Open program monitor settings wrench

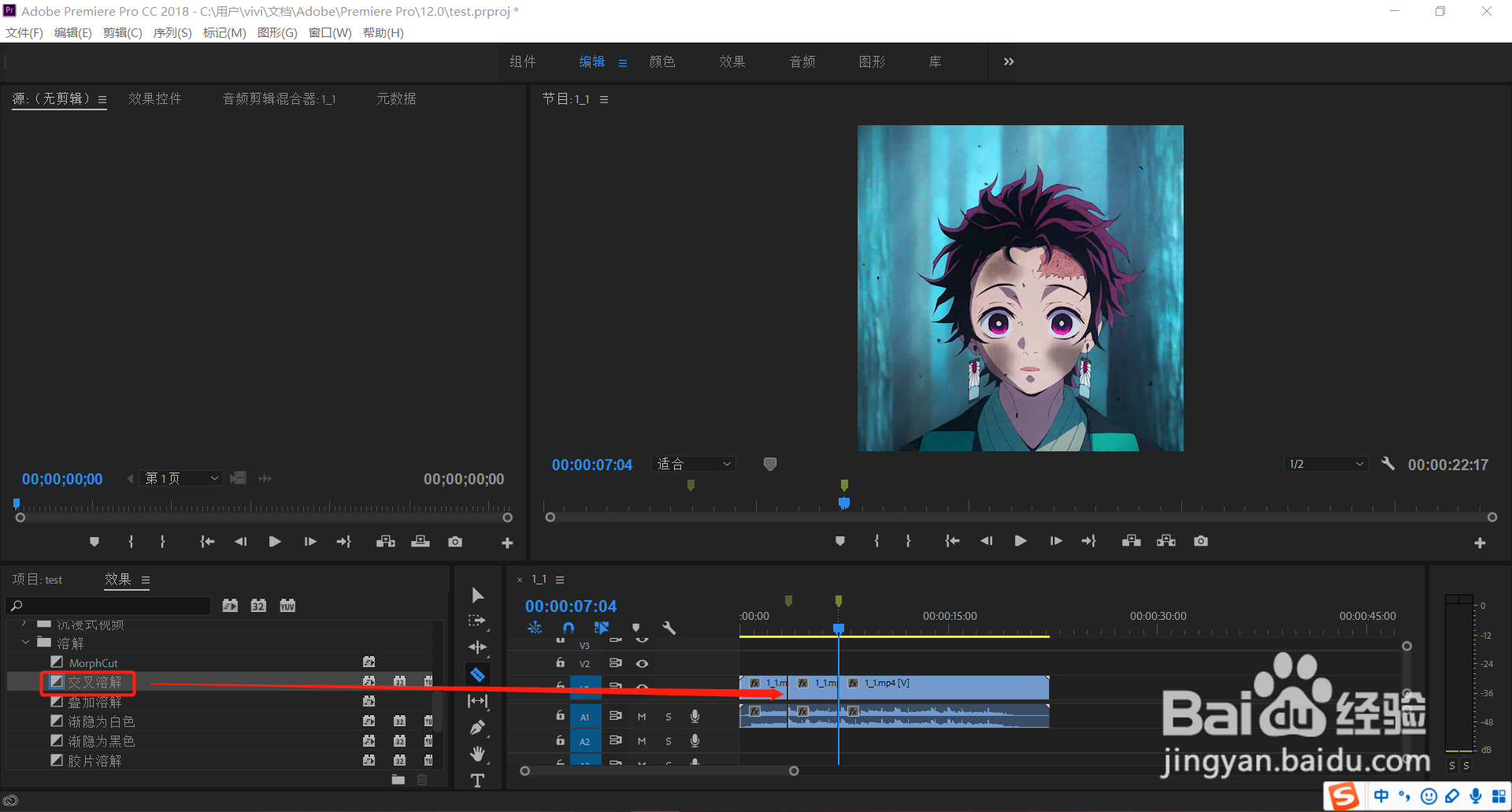pyautogui.click(x=1388, y=464)
